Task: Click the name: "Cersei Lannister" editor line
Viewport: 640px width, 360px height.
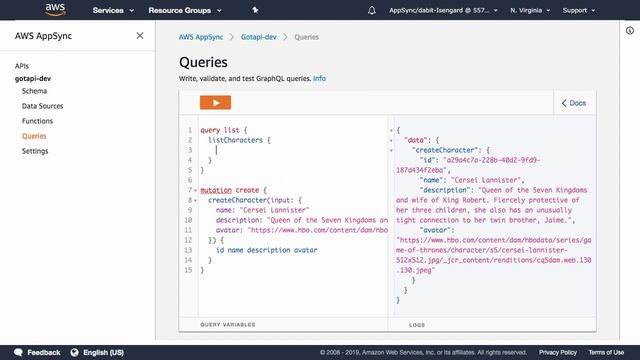Action: [262, 210]
